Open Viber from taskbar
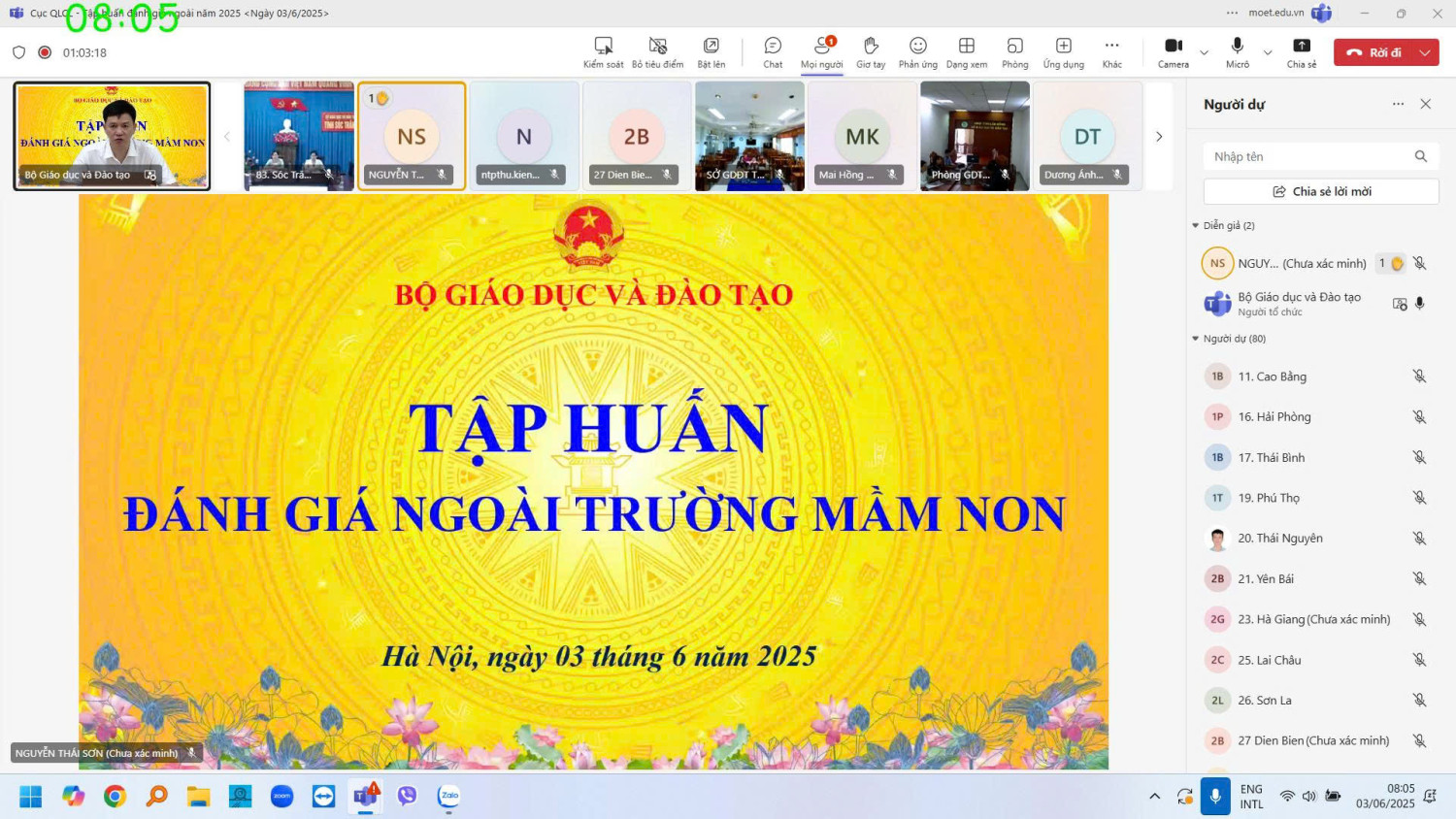This screenshot has height=819, width=1456. tap(407, 797)
